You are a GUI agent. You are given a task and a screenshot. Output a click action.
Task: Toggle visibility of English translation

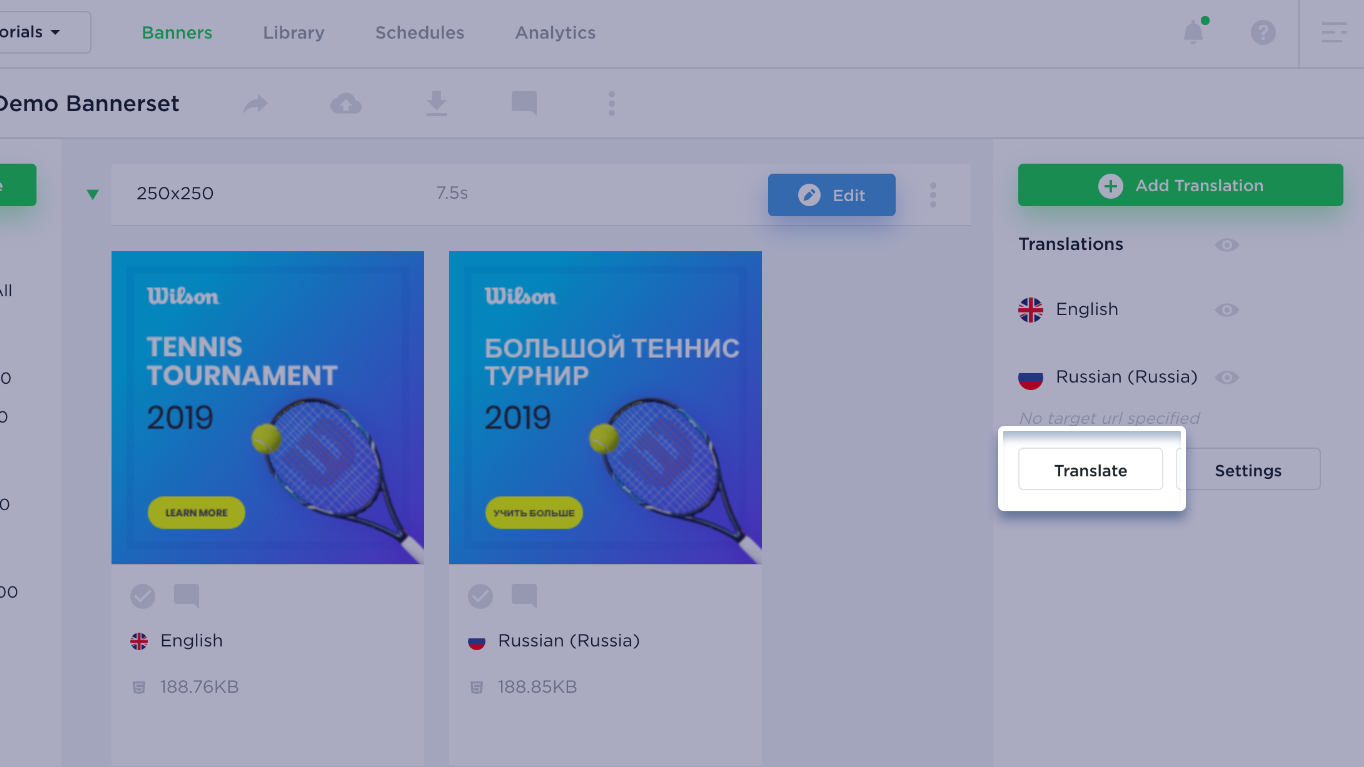pos(1227,310)
